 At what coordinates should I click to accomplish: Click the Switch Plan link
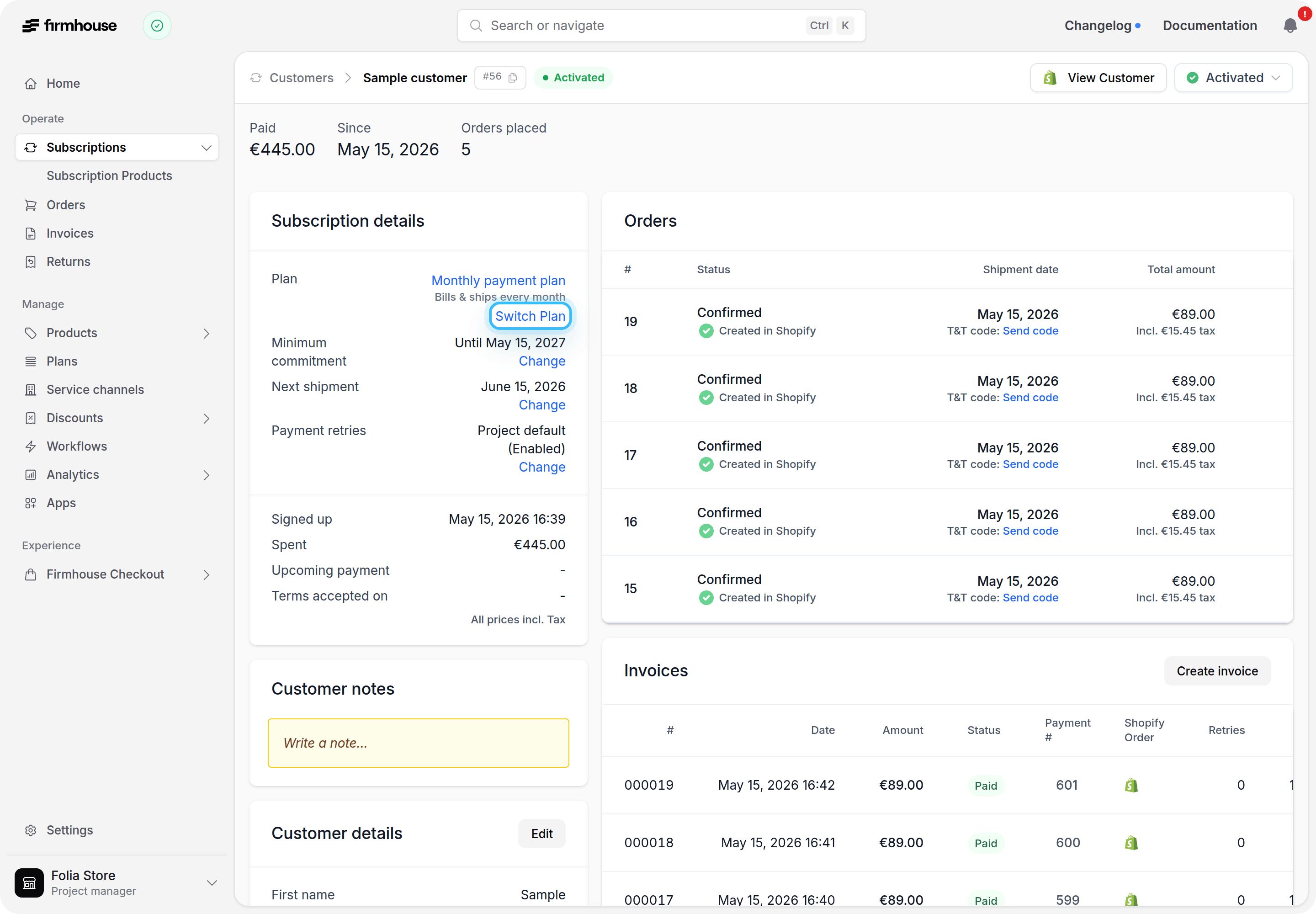[531, 316]
